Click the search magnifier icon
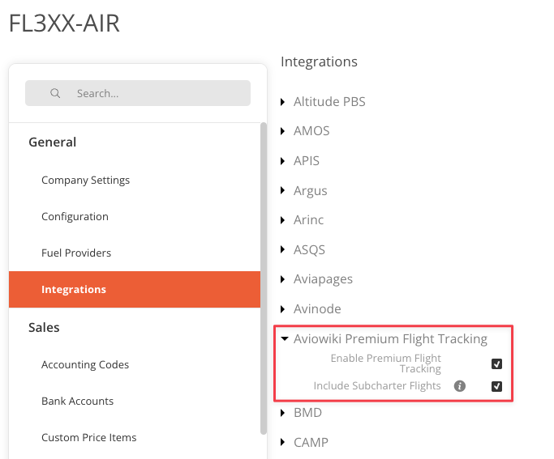Screen dimensions: 554x459 tap(55, 93)
